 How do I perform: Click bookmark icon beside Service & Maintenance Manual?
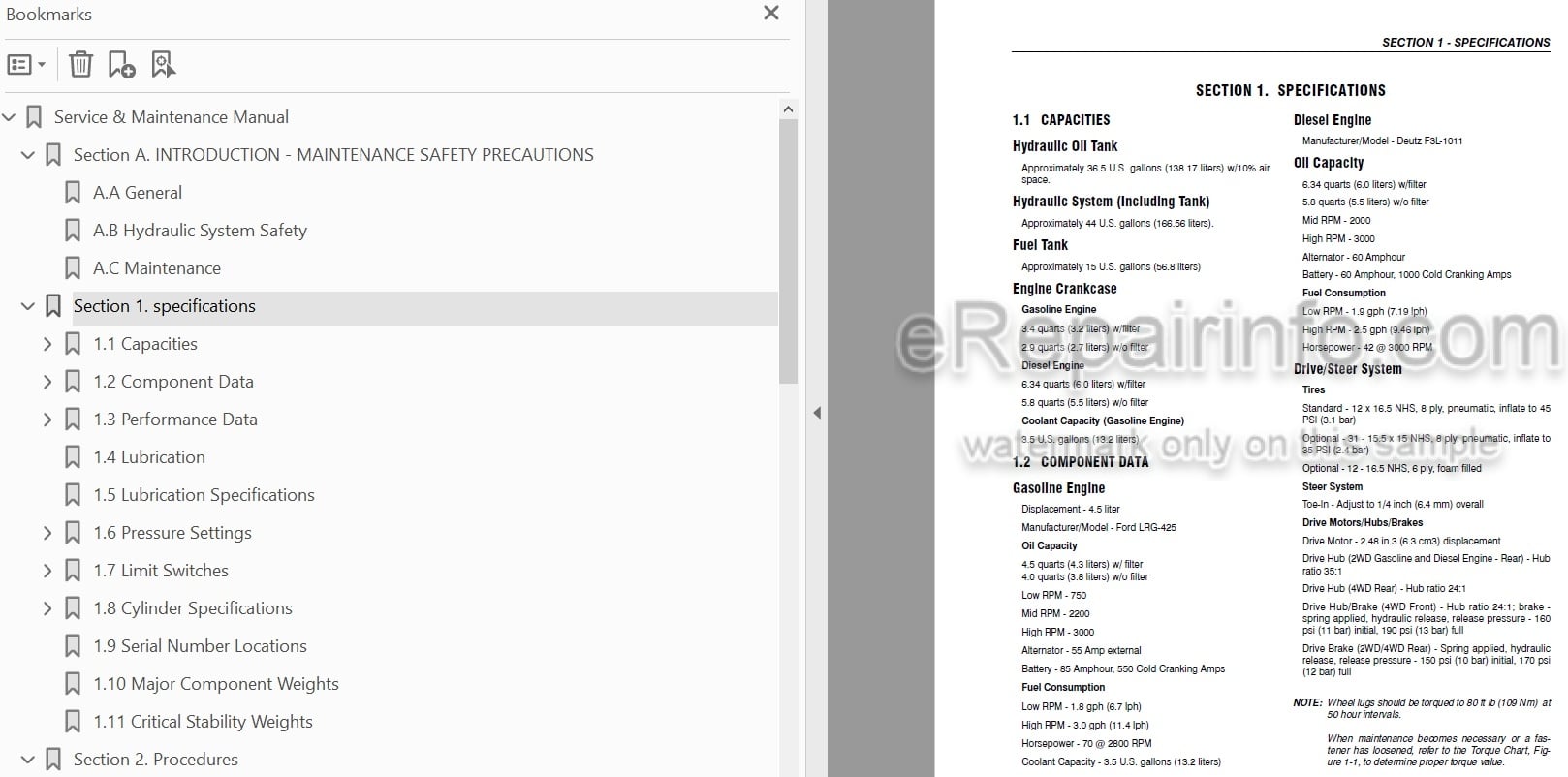[34, 117]
